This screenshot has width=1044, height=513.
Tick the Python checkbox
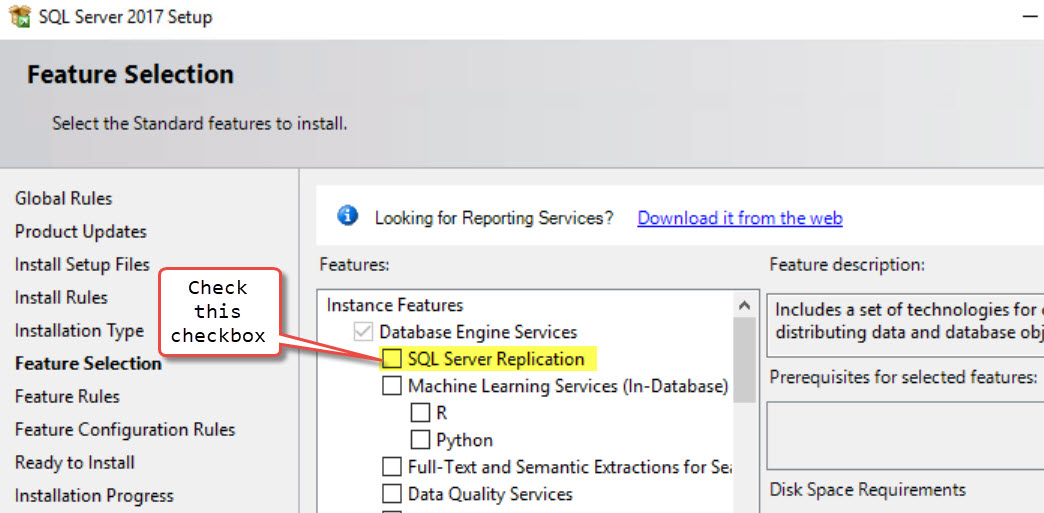point(420,440)
